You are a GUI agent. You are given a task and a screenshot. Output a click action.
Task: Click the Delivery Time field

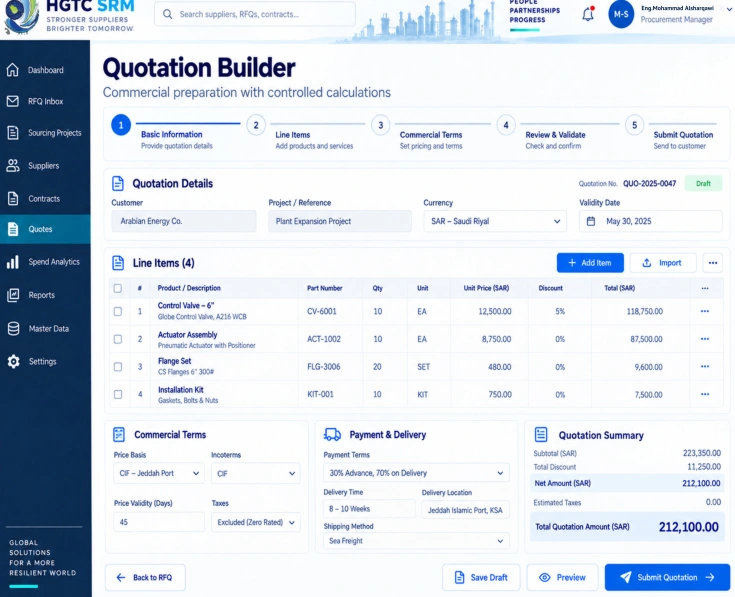tap(369, 509)
